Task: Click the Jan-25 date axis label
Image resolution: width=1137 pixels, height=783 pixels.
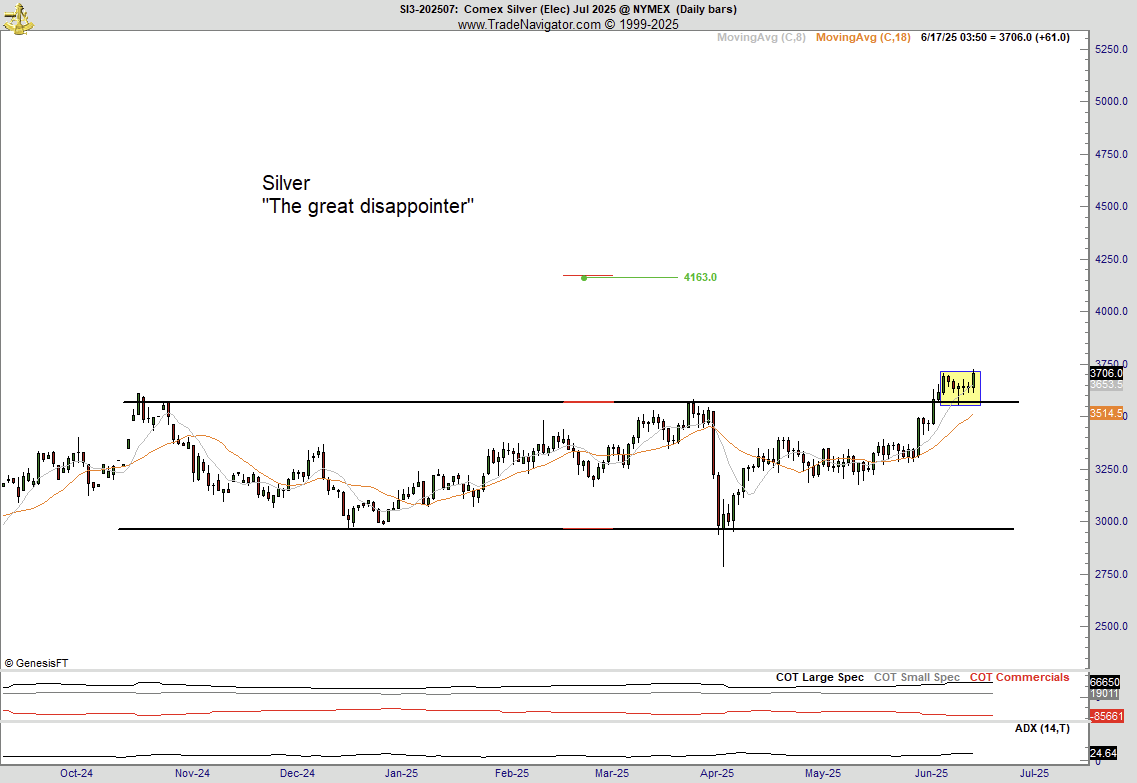Action: (x=401, y=774)
